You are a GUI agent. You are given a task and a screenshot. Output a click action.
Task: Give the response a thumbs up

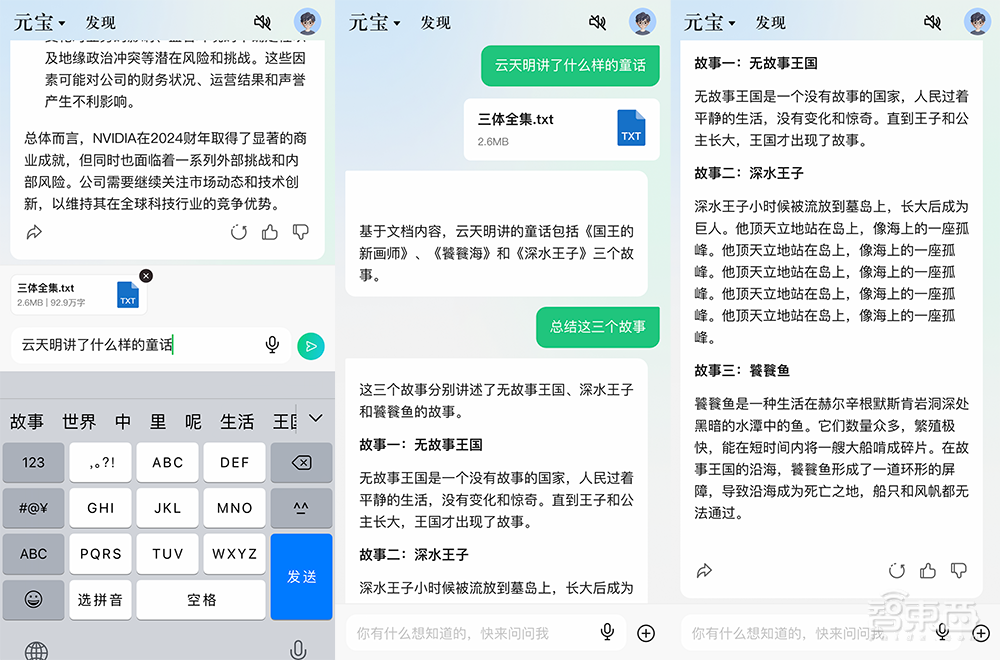(x=928, y=570)
